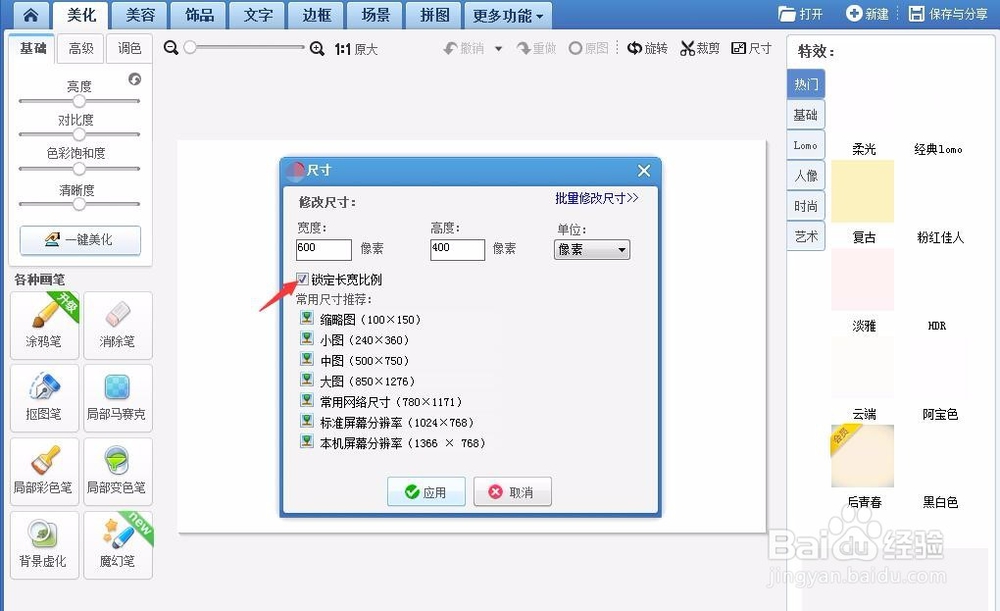Viewport: 1000px width, 611px height.
Task: Click the 清晰度 sharpness slider handle
Action: (79, 203)
